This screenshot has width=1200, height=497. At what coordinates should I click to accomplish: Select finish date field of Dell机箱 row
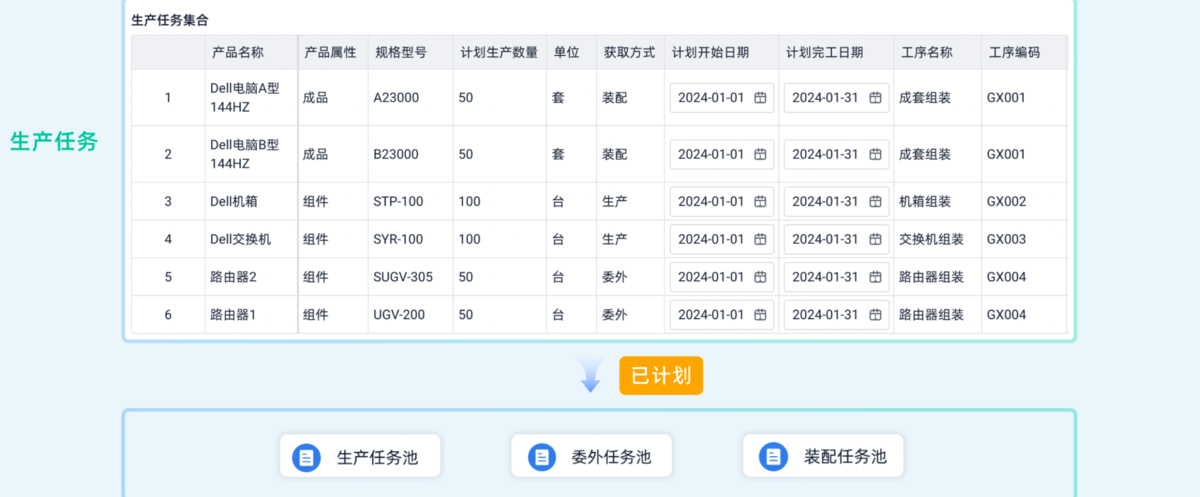coord(837,201)
